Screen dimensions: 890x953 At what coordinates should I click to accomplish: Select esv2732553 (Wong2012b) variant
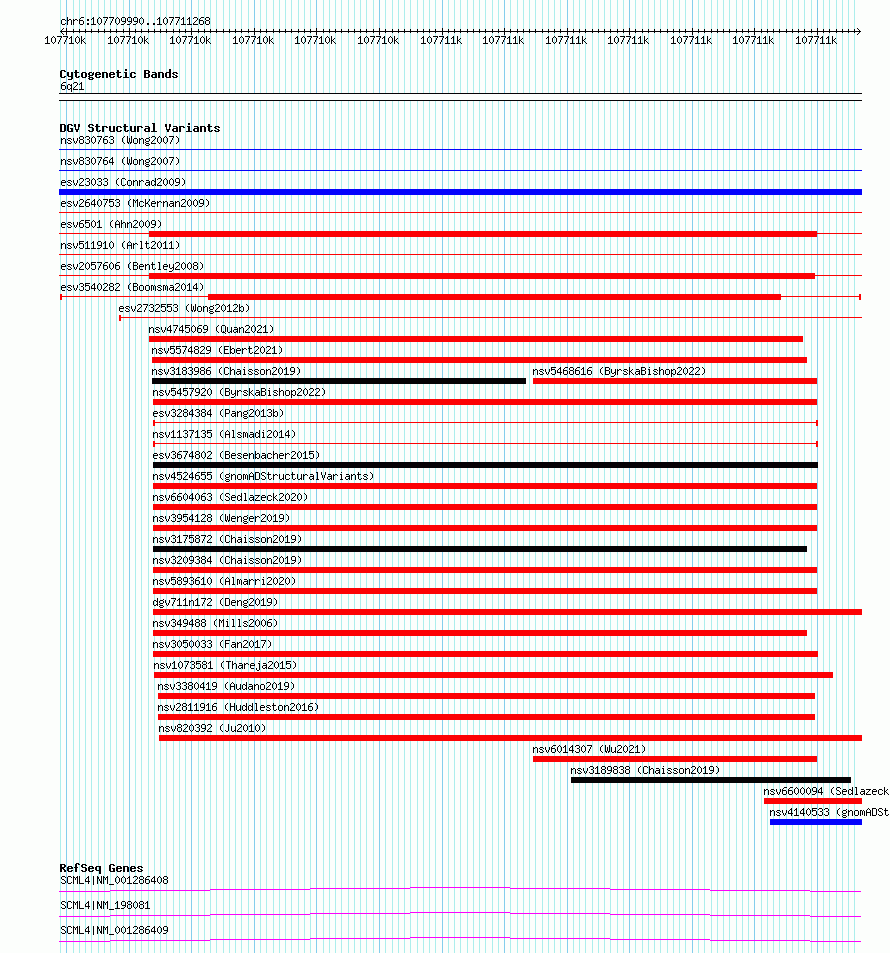184,308
